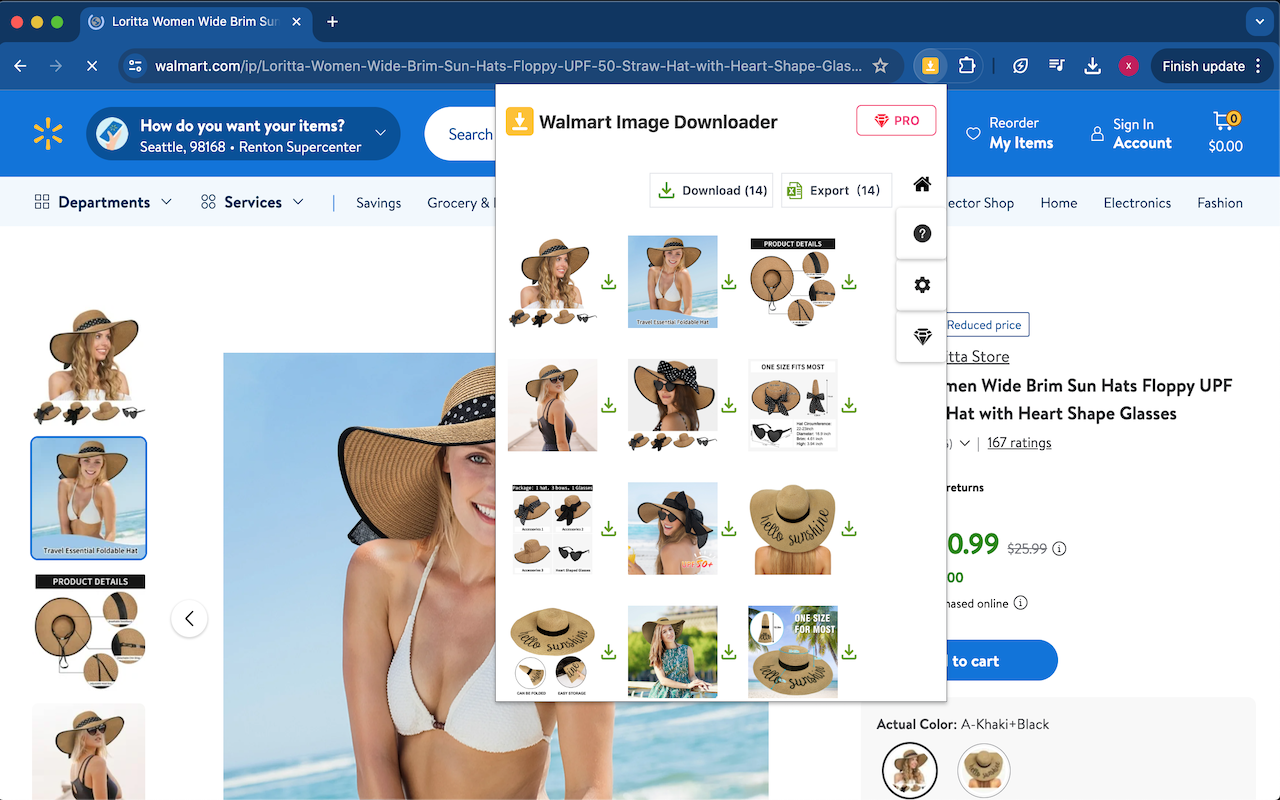Screen dimensions: 1280x800
Task: Open the Grocery navigation item
Action: 460,203
